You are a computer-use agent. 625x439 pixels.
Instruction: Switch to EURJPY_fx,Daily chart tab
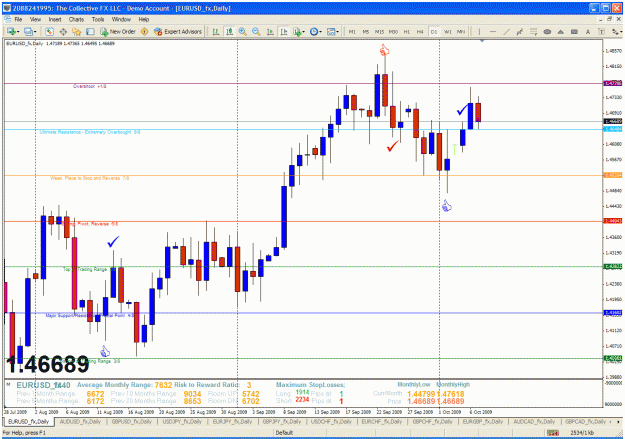(x=232, y=421)
